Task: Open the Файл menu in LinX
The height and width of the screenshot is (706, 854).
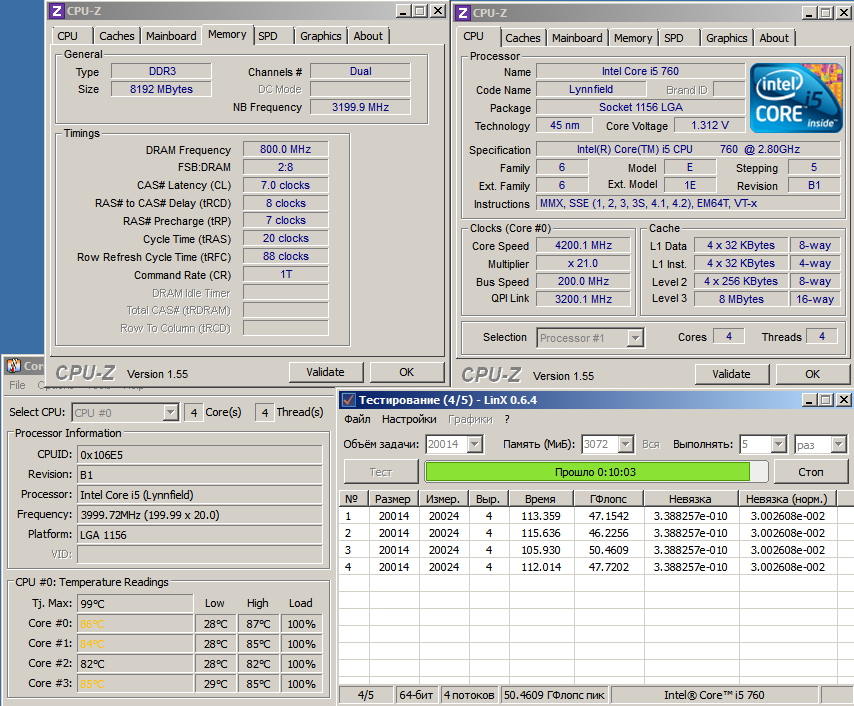Action: pyautogui.click(x=357, y=420)
